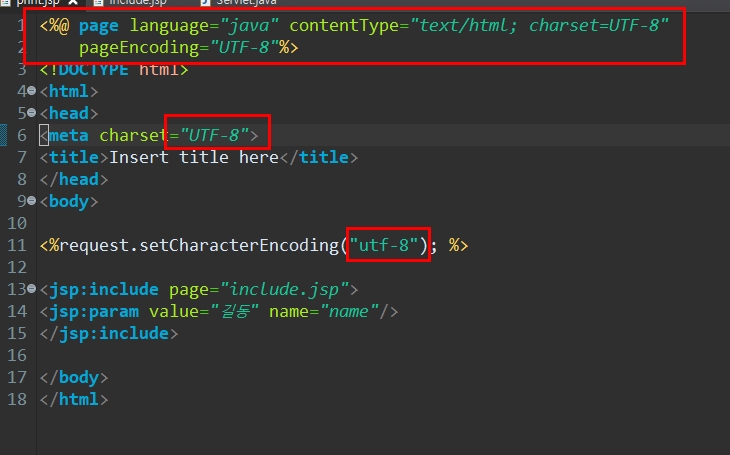Screen dimensions: 730x455
Task: Click the 'page' directive keyword on line 1
Action: [x=98, y=25]
